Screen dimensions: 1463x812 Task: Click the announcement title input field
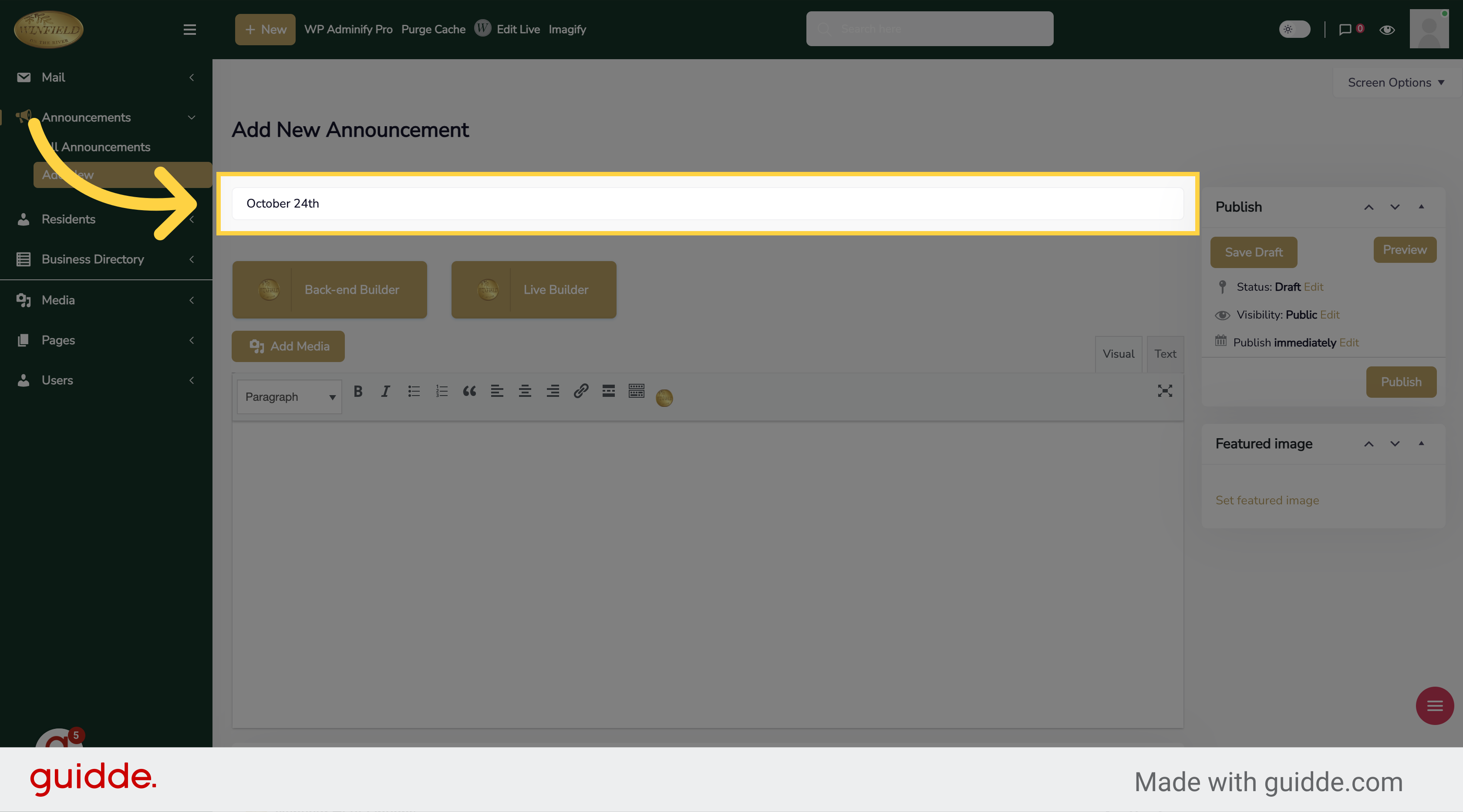(x=707, y=204)
